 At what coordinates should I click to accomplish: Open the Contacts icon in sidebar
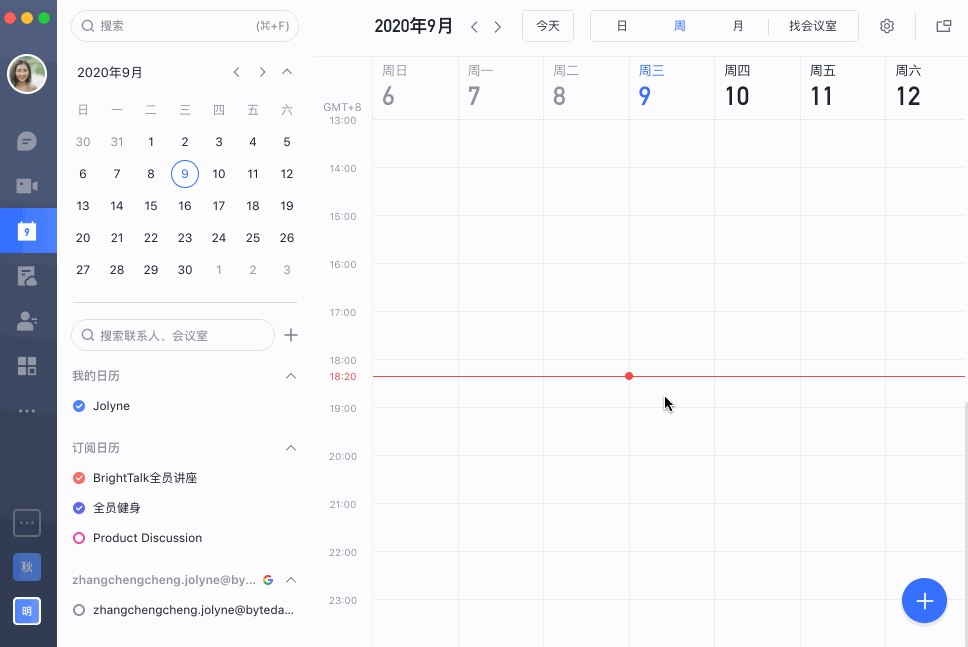[27, 321]
